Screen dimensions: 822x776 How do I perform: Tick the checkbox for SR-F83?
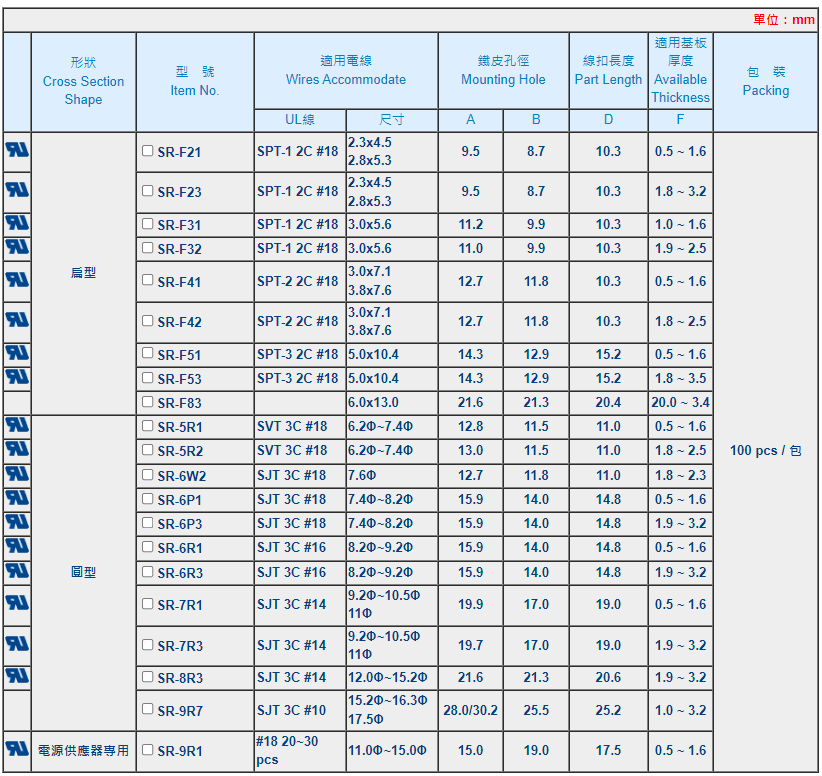tap(148, 402)
